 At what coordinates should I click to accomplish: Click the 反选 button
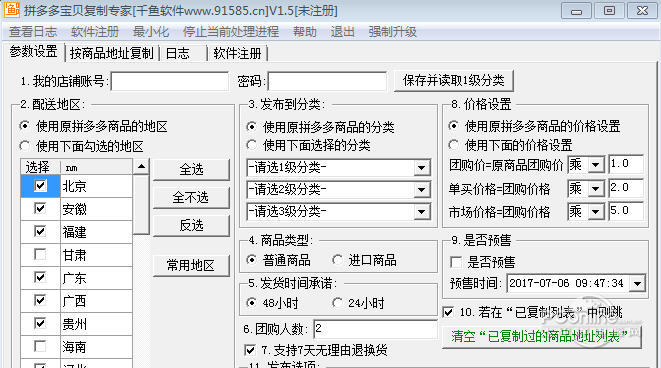point(191,226)
